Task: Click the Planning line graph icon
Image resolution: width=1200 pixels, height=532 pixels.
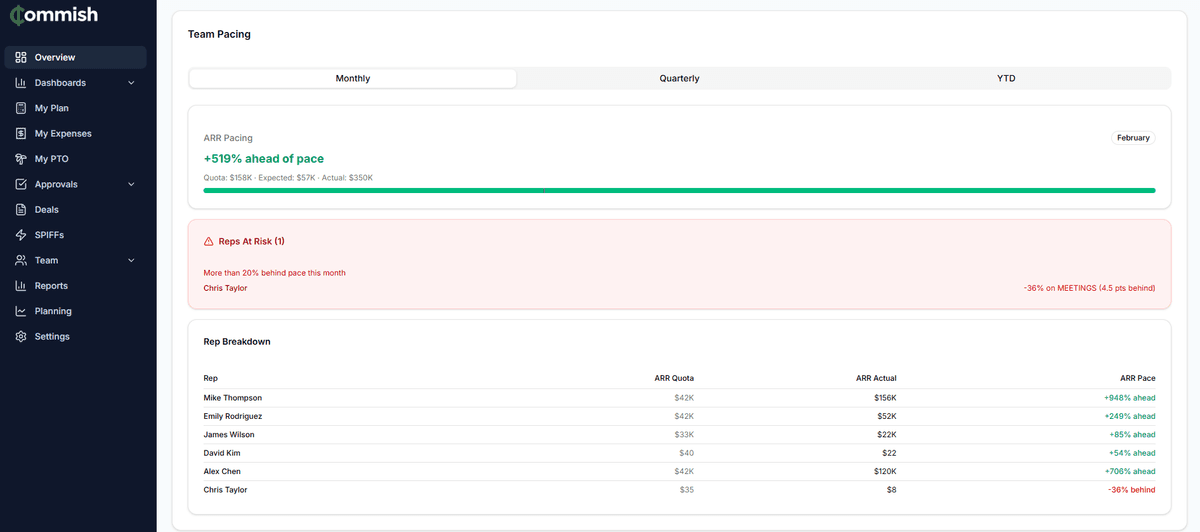Action: 21,311
